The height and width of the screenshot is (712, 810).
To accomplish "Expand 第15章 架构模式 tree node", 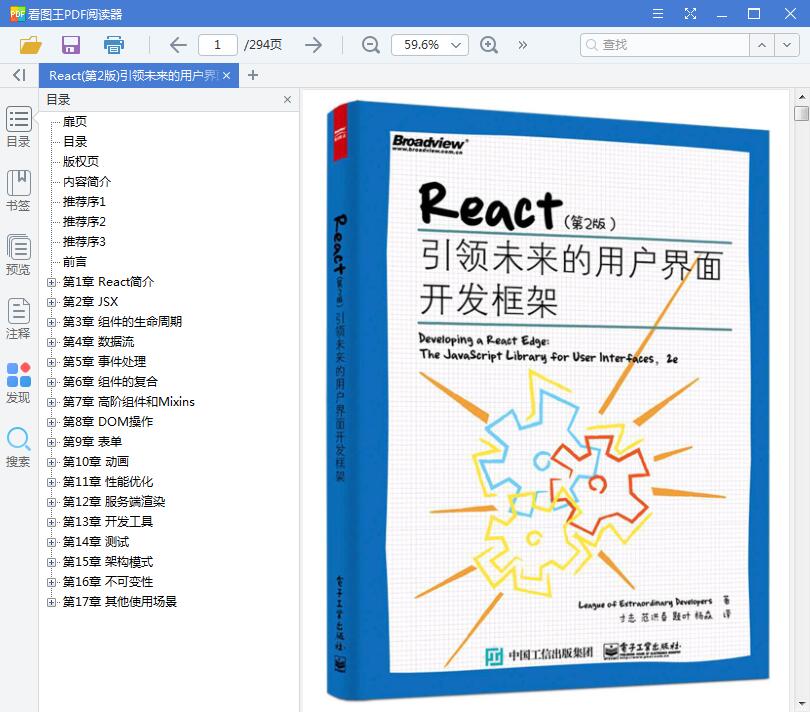I will (x=51, y=562).
